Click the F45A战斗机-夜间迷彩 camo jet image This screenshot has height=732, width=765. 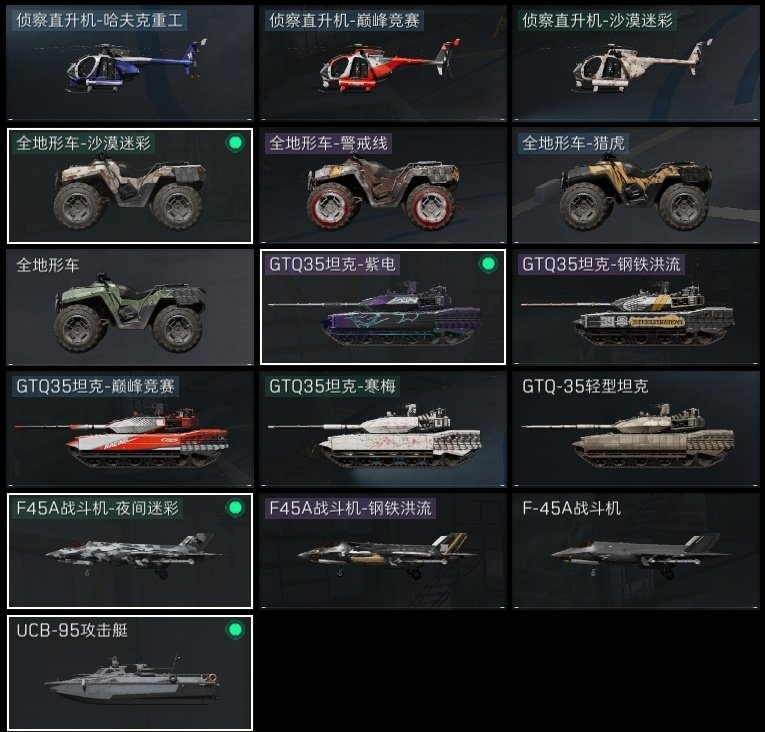pos(134,555)
